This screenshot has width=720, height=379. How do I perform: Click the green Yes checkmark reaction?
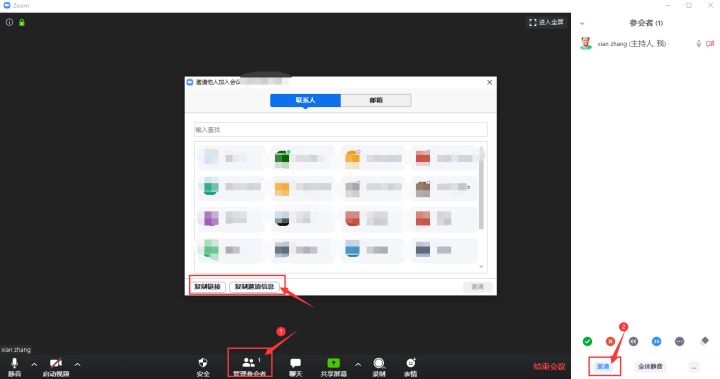(x=587, y=341)
